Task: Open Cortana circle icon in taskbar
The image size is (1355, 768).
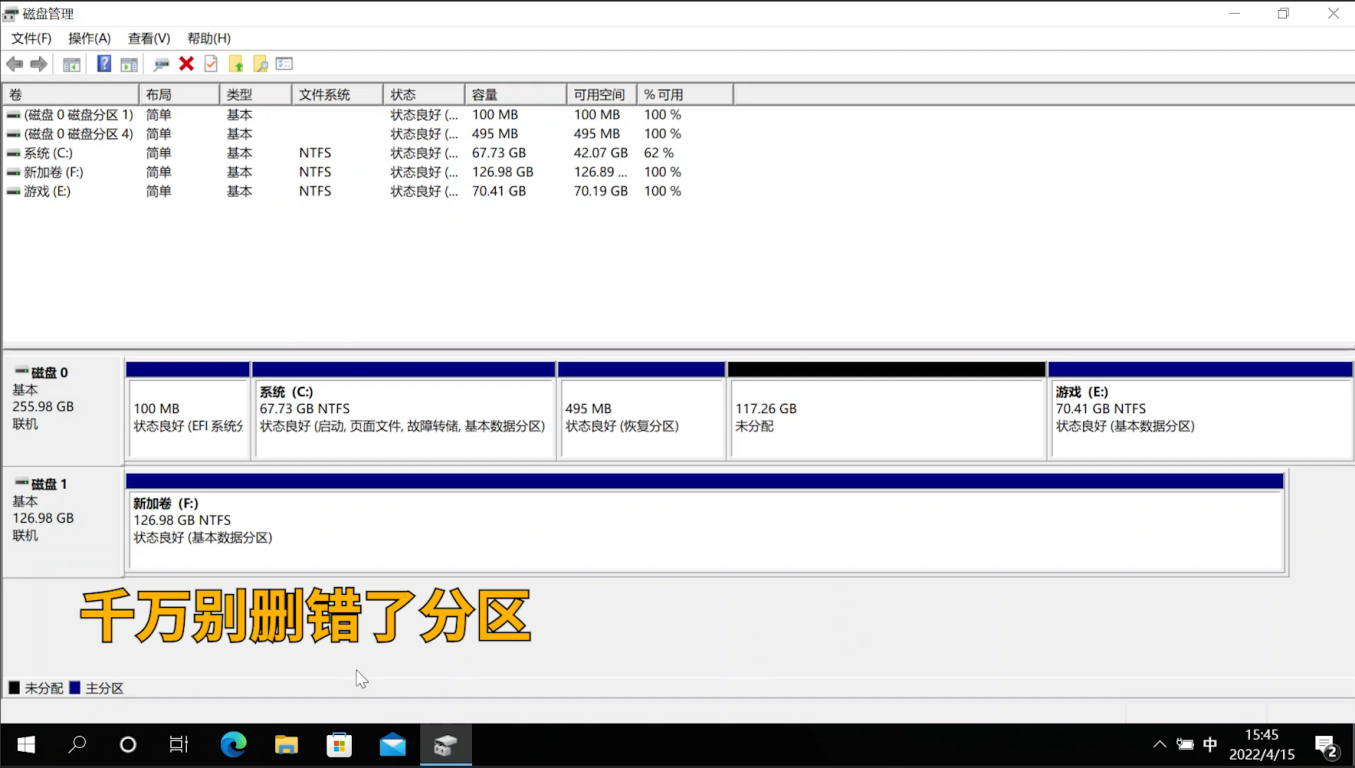Action: pyautogui.click(x=128, y=745)
